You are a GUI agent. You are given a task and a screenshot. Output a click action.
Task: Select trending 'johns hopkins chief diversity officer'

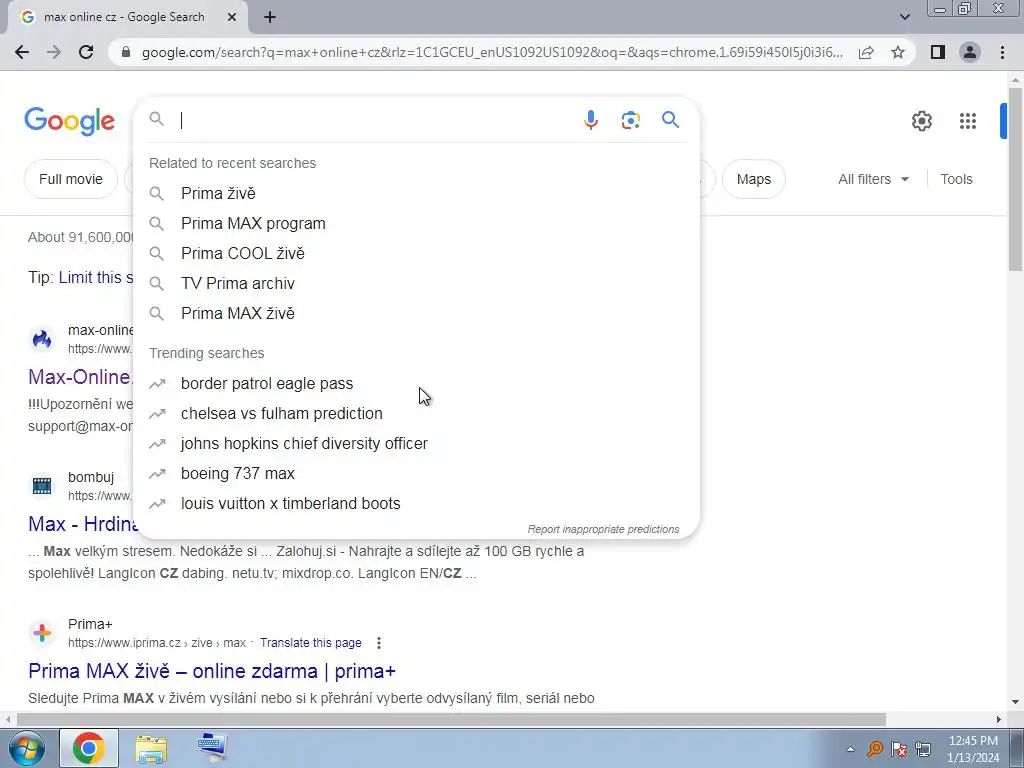(x=416, y=443)
